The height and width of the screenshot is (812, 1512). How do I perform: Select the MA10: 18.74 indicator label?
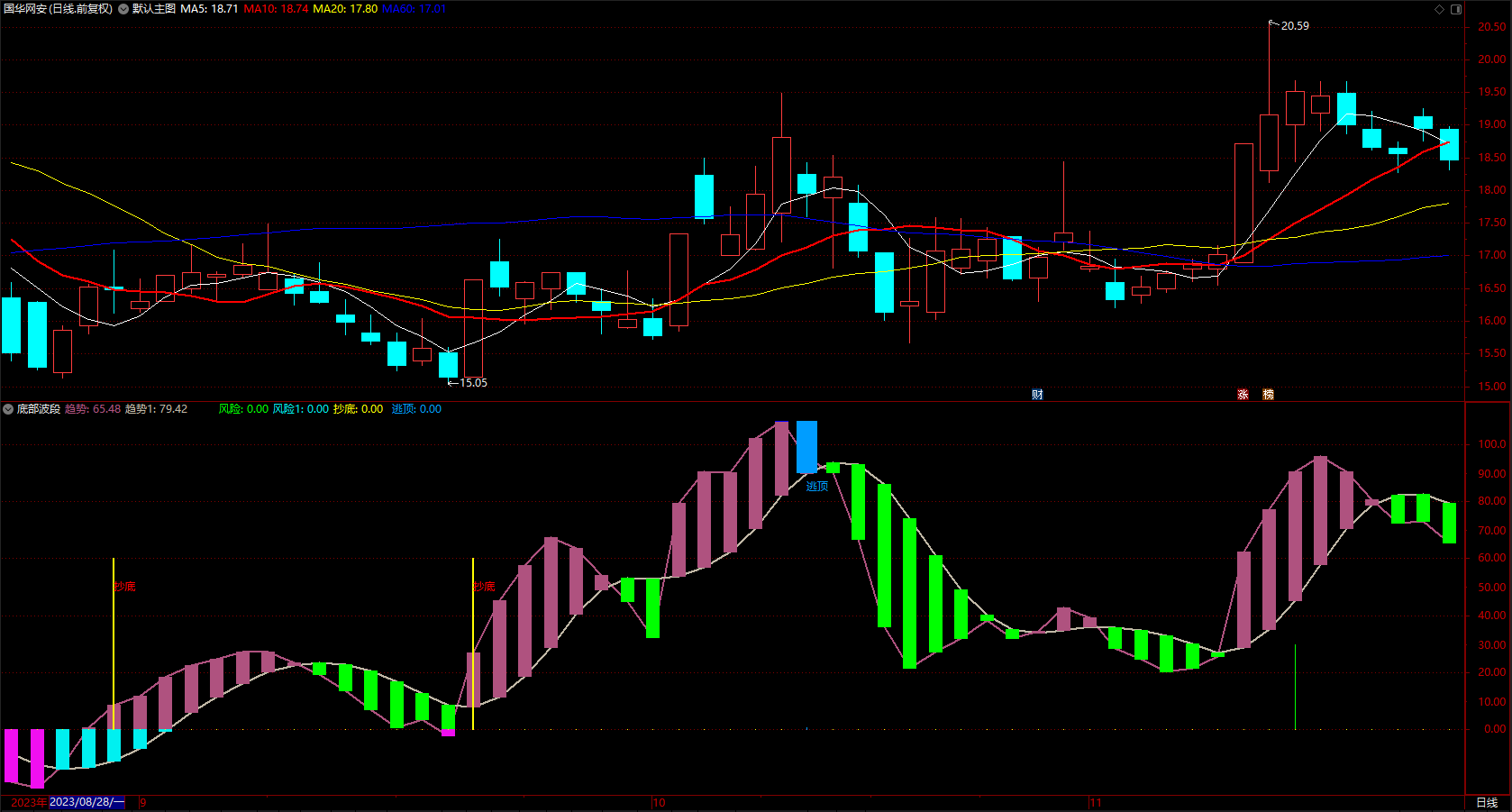(x=276, y=9)
